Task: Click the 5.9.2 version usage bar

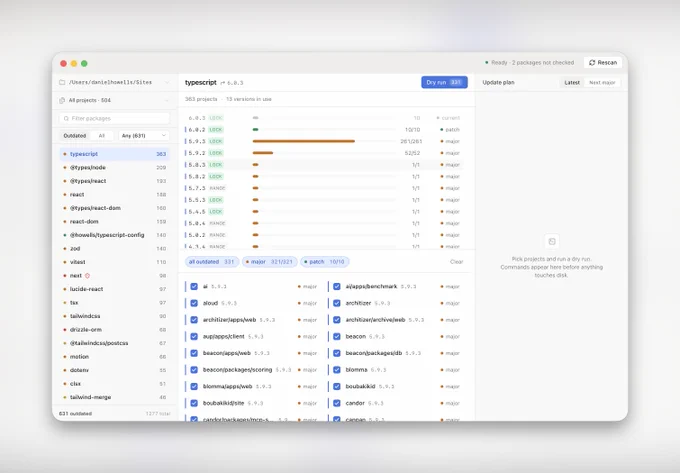Action: (x=263, y=153)
